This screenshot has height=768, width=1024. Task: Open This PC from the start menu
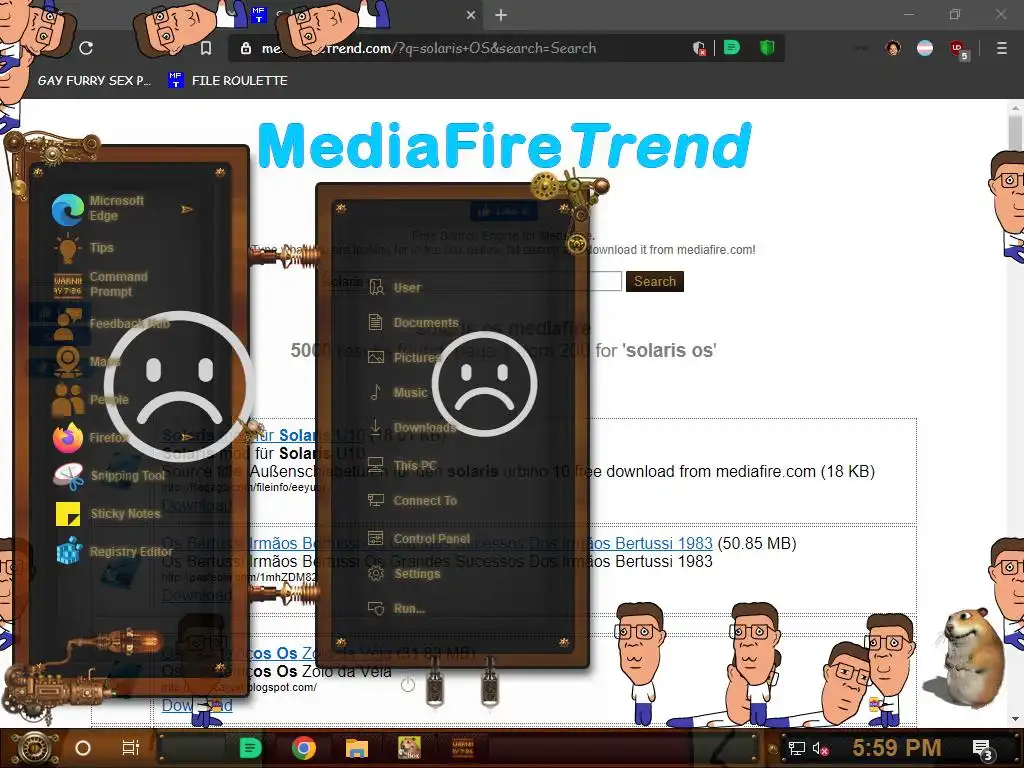pos(402,465)
